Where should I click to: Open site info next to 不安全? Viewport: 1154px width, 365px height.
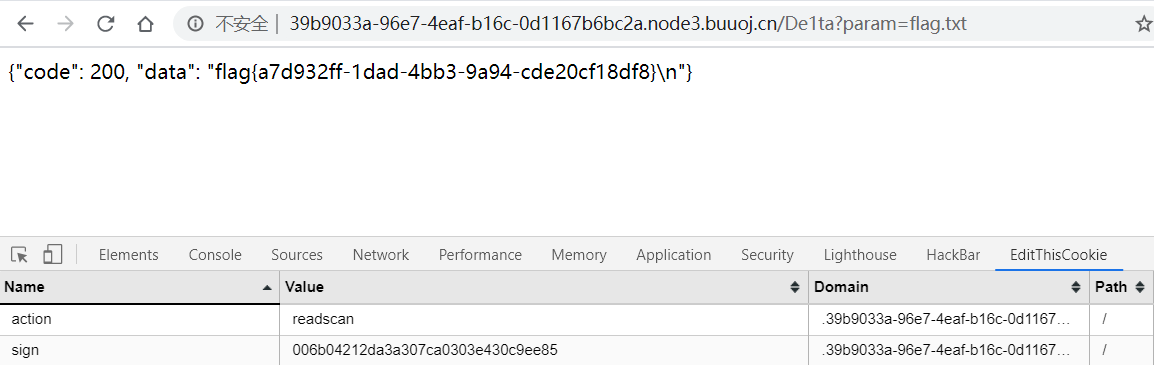click(x=196, y=24)
